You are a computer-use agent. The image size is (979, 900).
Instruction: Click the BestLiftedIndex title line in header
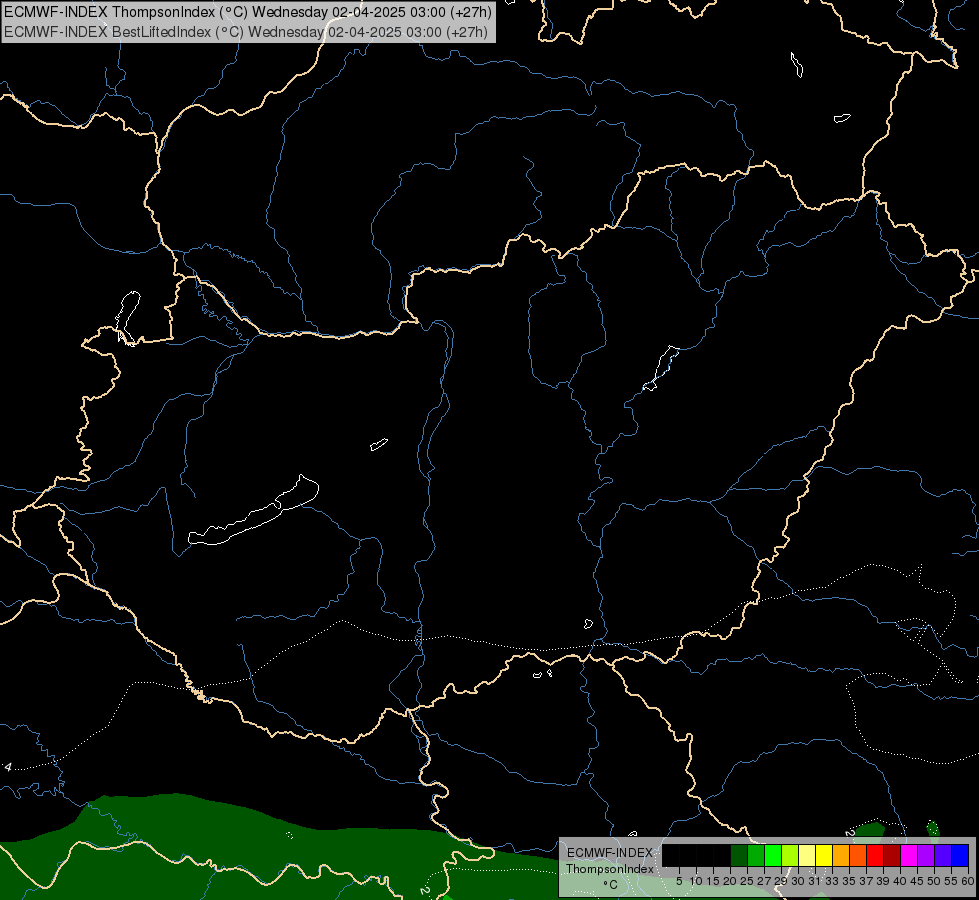click(x=245, y=32)
